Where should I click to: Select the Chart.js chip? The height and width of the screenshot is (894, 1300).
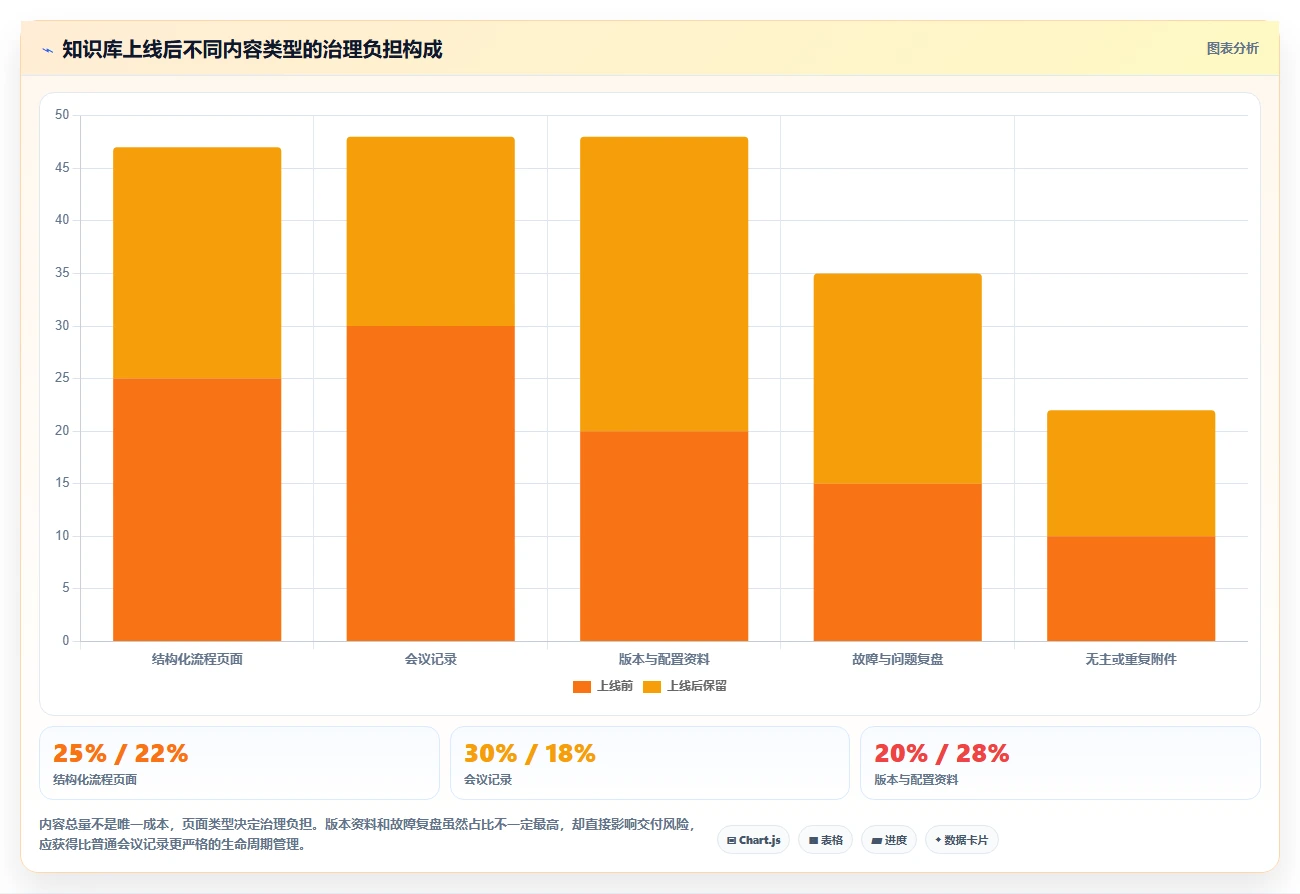click(x=753, y=840)
